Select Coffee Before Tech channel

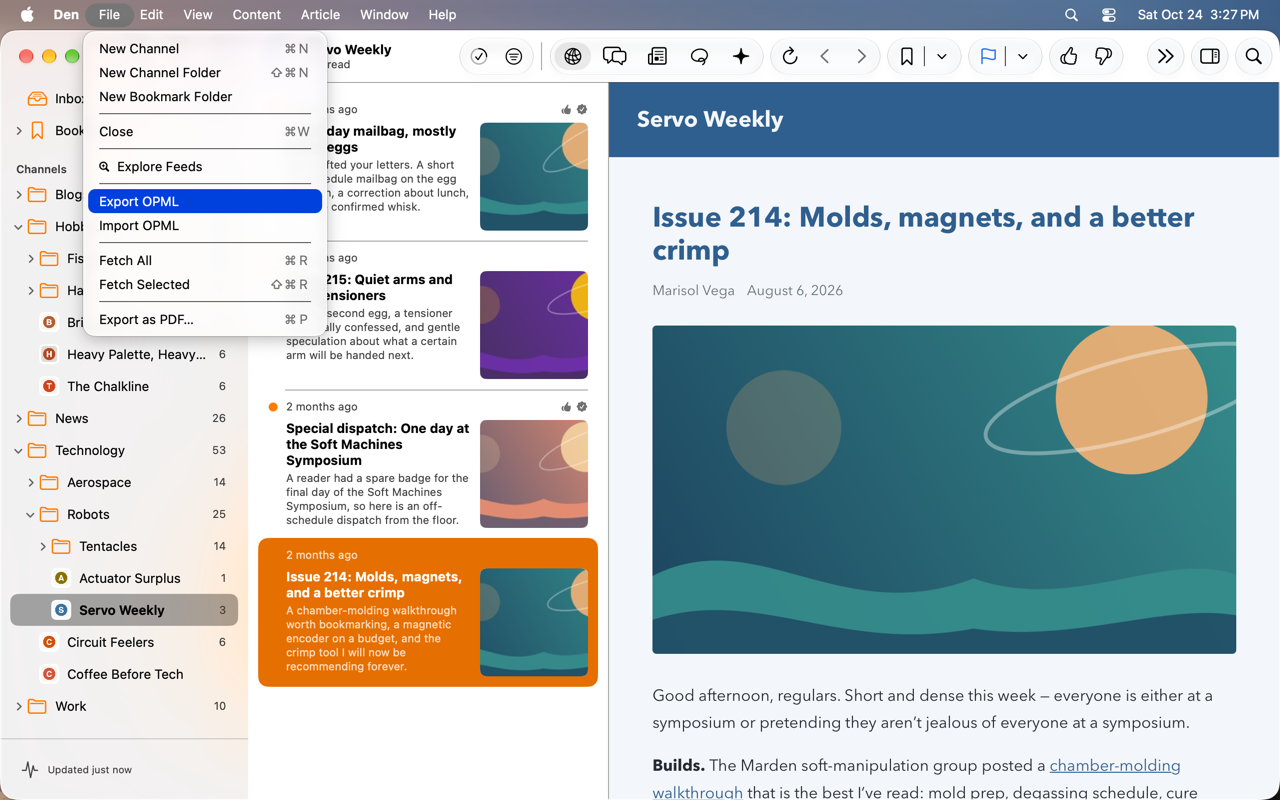[124, 674]
